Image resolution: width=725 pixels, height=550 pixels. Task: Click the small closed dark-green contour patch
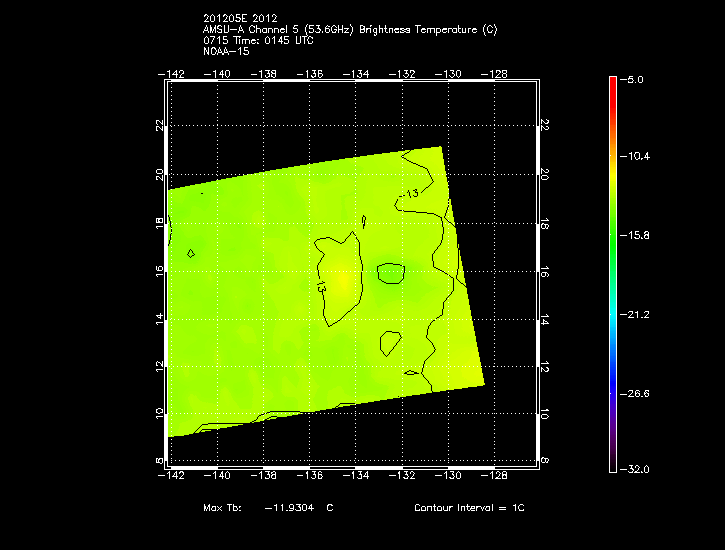[391, 272]
